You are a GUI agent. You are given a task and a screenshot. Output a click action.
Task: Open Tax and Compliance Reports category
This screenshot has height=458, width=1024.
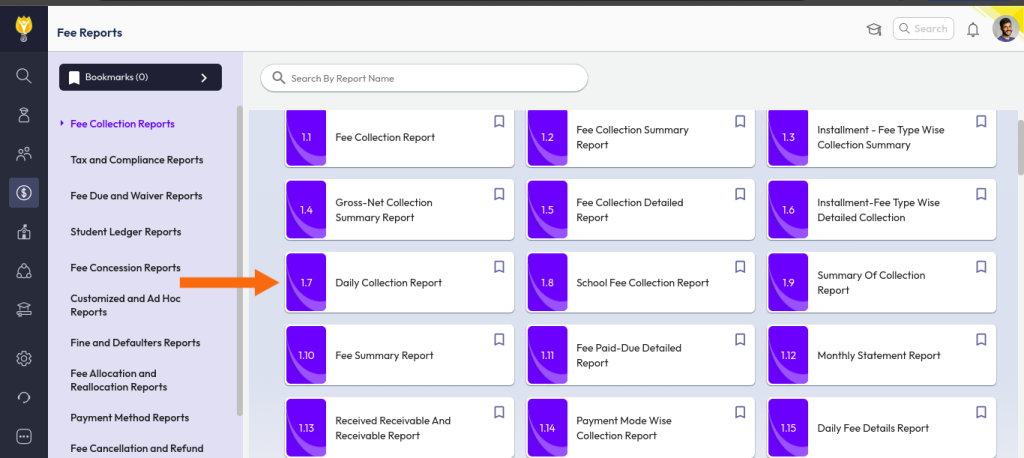pyautogui.click(x=136, y=160)
